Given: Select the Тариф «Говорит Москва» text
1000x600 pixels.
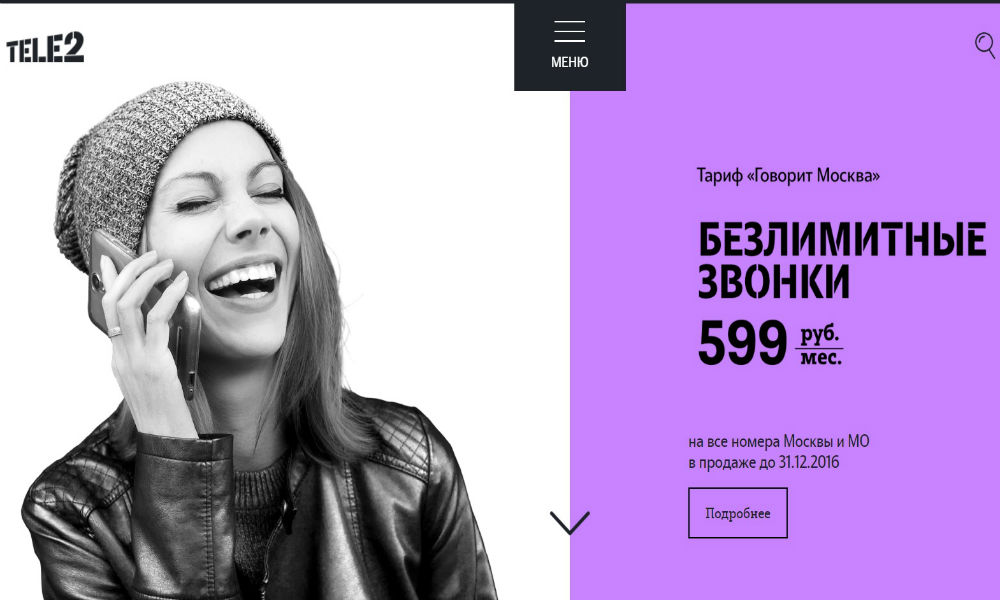Looking at the screenshot, I should click(x=788, y=175).
